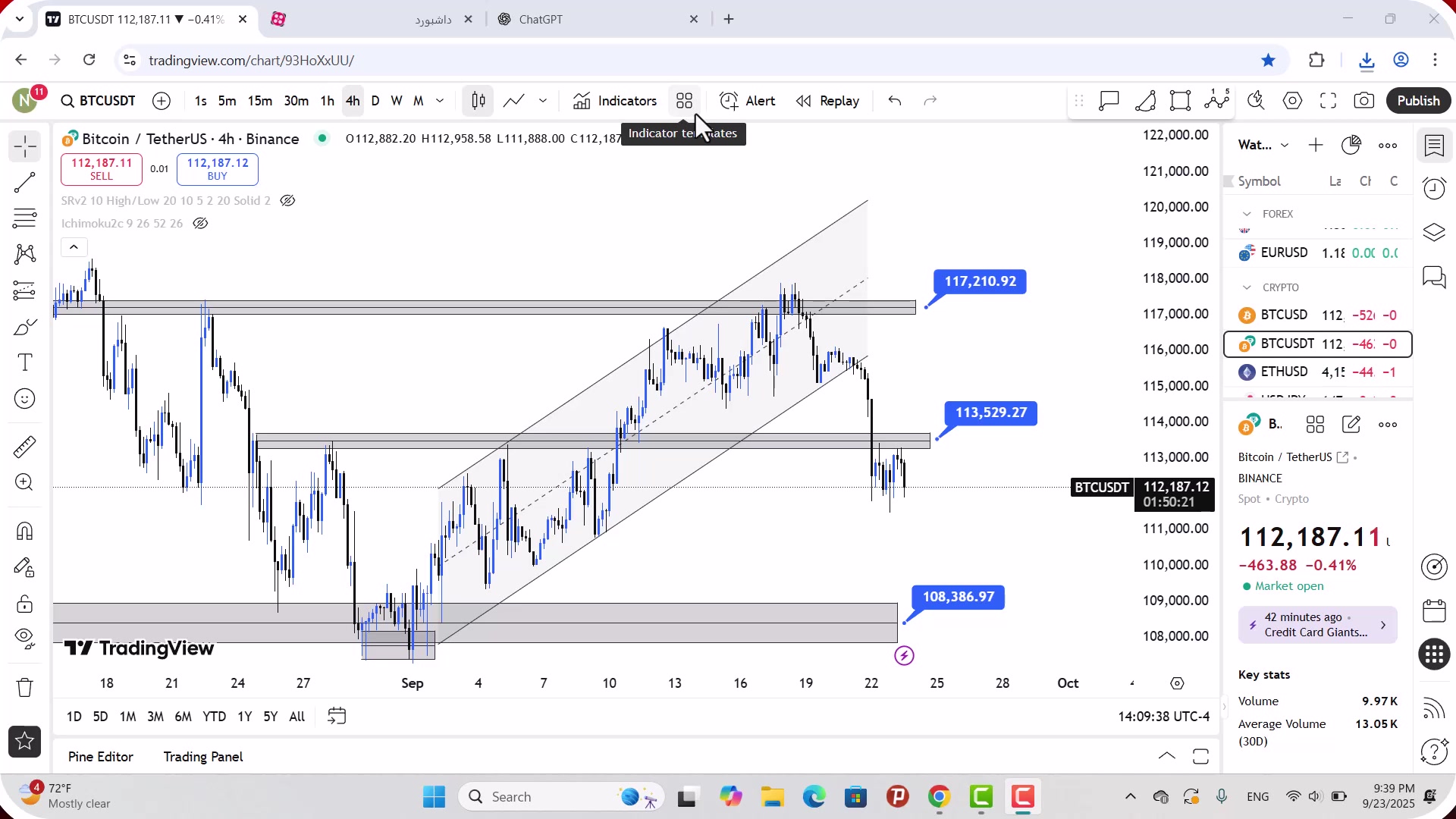
Task: Select the trend line drawing tool
Action: click(x=24, y=183)
